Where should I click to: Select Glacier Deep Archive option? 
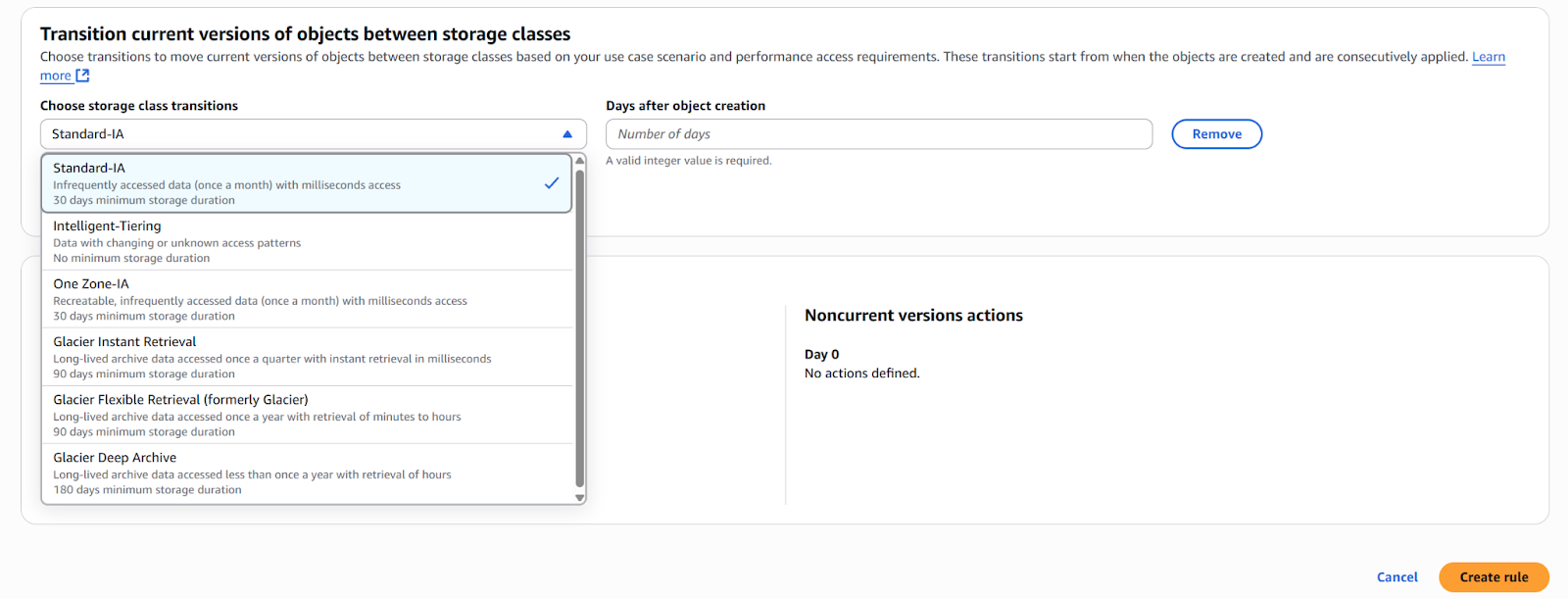tap(307, 473)
